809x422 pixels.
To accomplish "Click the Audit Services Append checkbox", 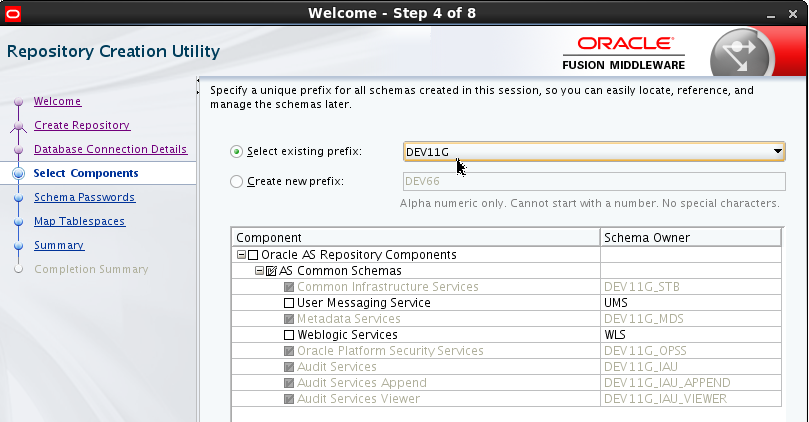I will point(289,383).
